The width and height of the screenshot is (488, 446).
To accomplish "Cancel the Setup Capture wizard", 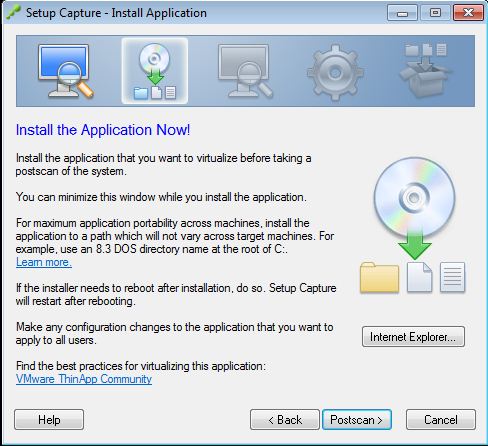I will pyautogui.click(x=441, y=420).
